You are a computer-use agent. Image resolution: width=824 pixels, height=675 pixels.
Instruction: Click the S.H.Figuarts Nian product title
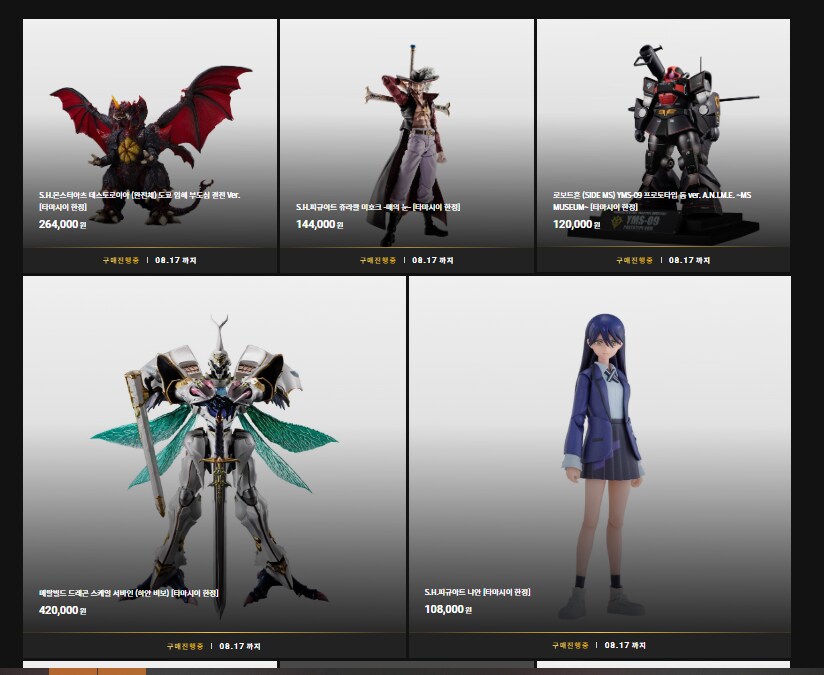(x=477, y=592)
